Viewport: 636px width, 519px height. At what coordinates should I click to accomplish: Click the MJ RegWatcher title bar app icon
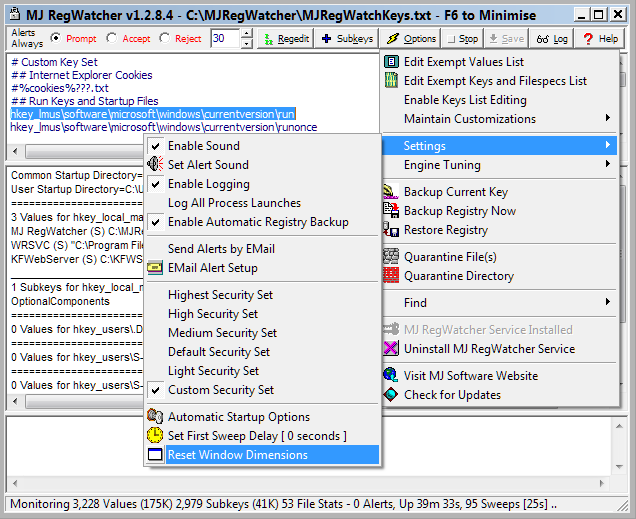tap(15, 15)
